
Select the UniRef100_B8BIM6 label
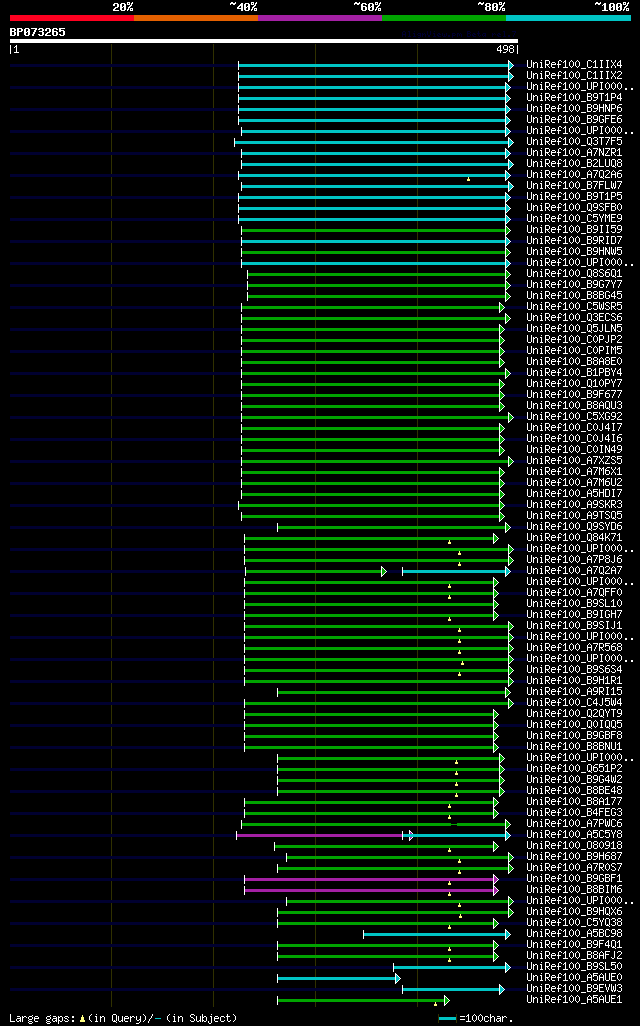click(x=575, y=890)
